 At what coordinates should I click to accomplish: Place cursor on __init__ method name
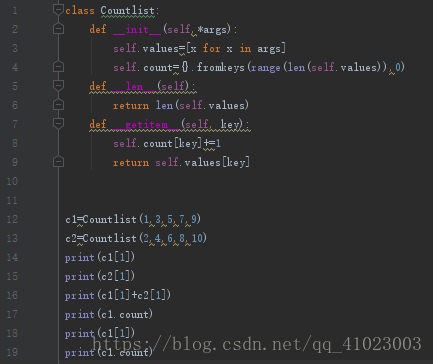[x=137, y=29]
